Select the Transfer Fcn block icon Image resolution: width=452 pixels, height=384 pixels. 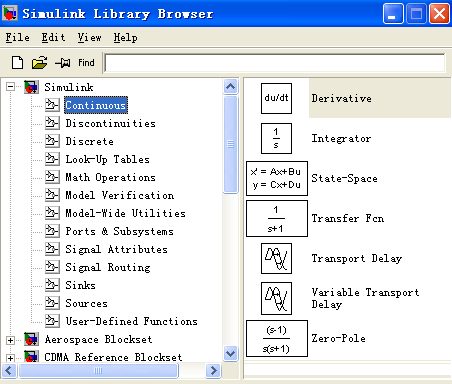(x=277, y=218)
